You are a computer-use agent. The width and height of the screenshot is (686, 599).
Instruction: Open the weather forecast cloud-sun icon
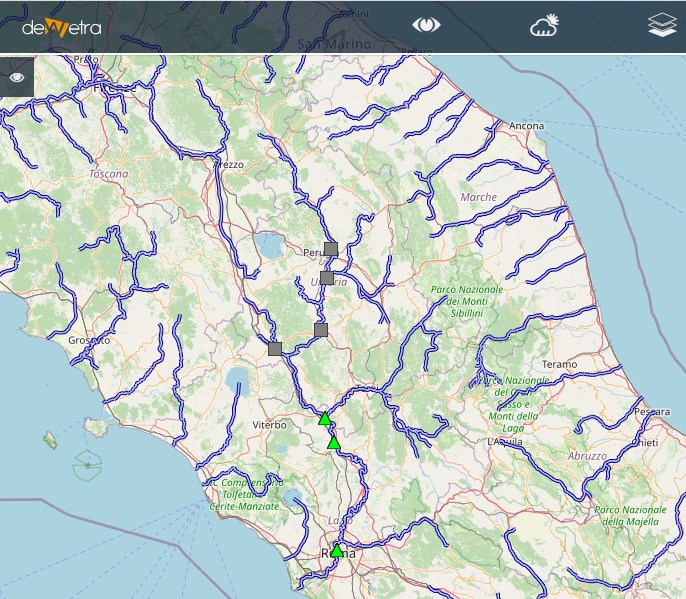[x=544, y=25]
